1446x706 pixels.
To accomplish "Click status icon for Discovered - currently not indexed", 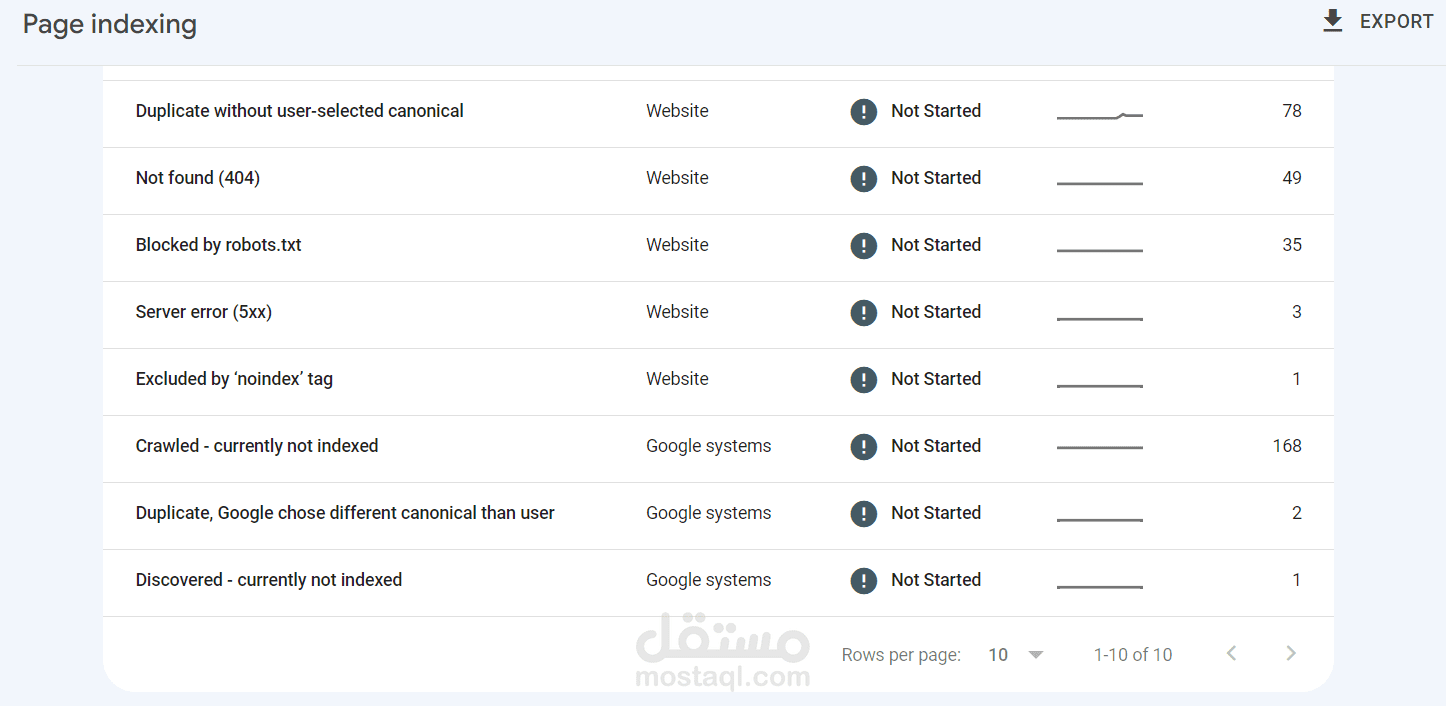I will click(864, 581).
